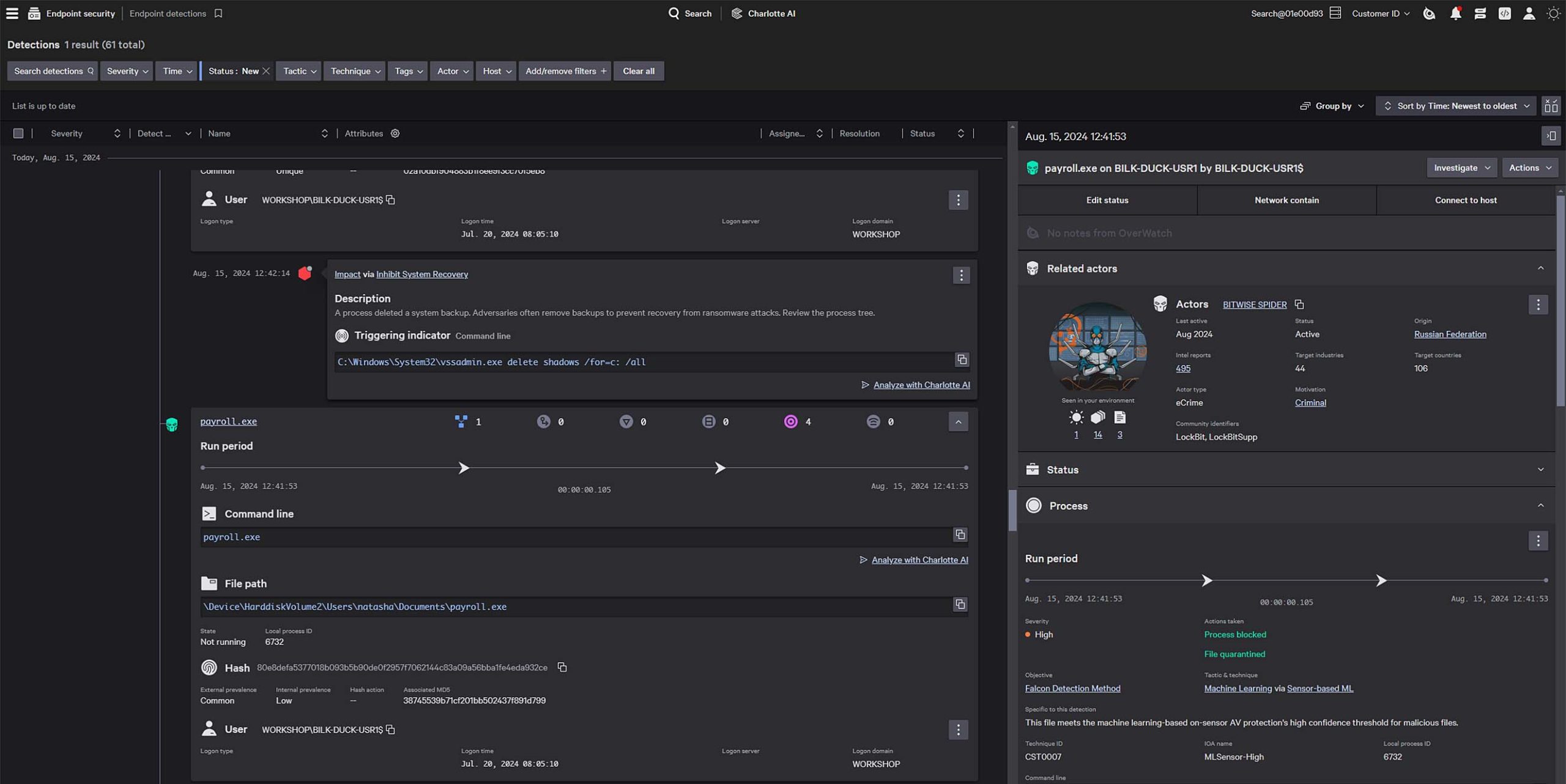Open the Host filter dropdown

pyautogui.click(x=496, y=71)
